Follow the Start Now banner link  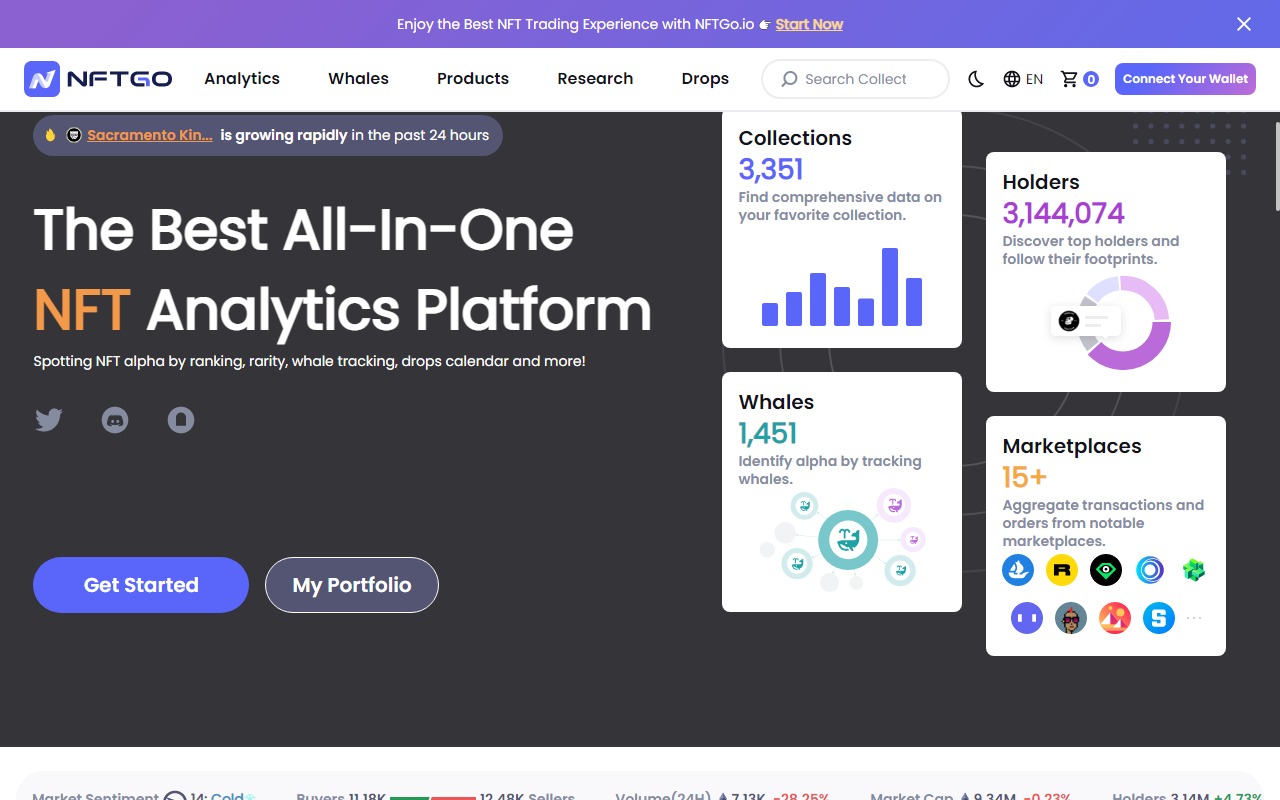809,23
